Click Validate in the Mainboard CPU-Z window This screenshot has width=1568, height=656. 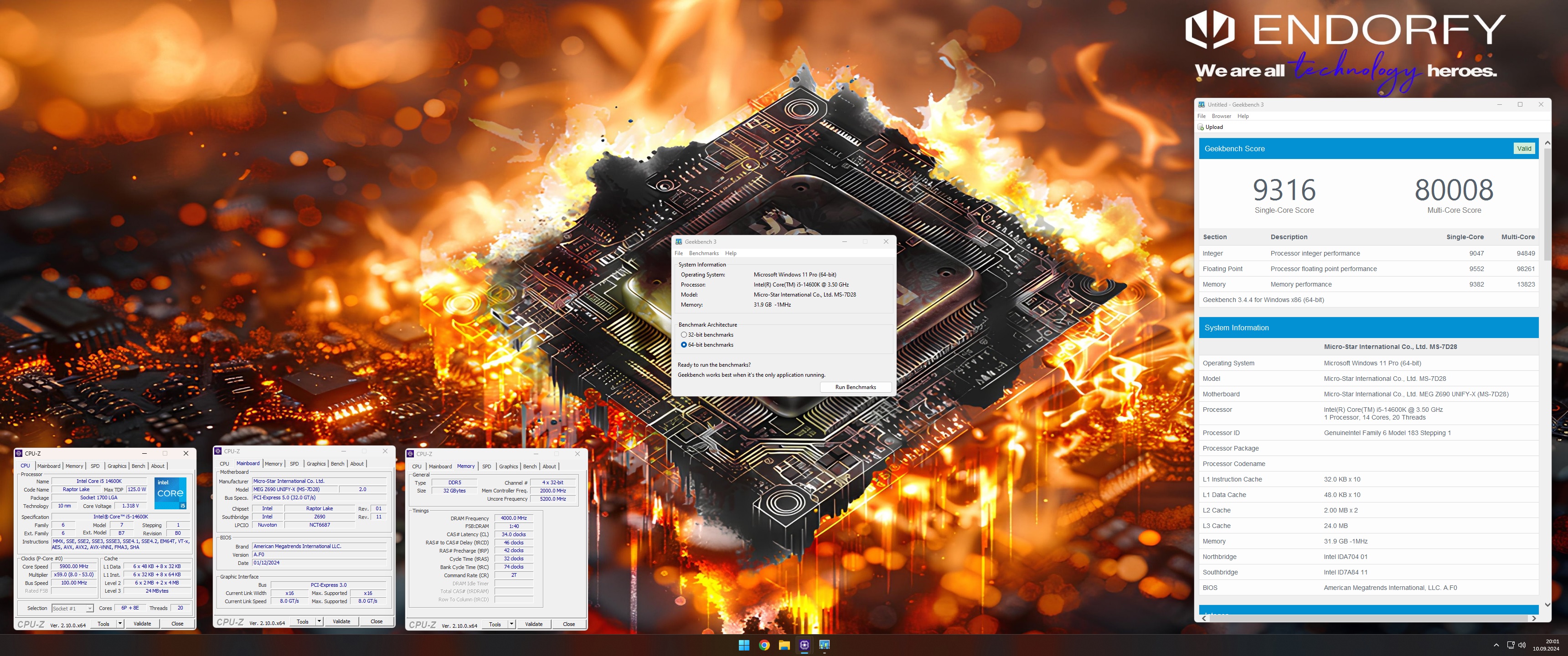click(x=341, y=621)
